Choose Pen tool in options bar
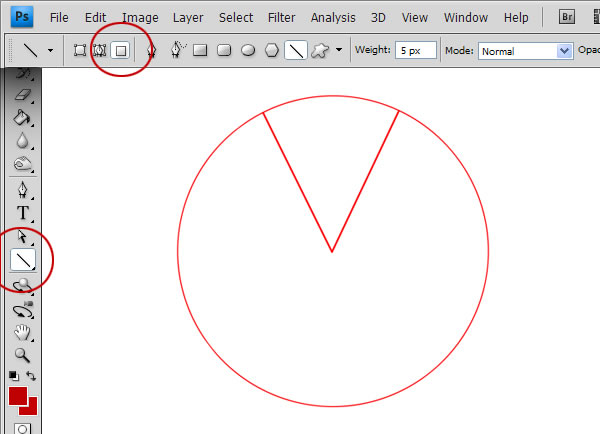 pyautogui.click(x=152, y=50)
